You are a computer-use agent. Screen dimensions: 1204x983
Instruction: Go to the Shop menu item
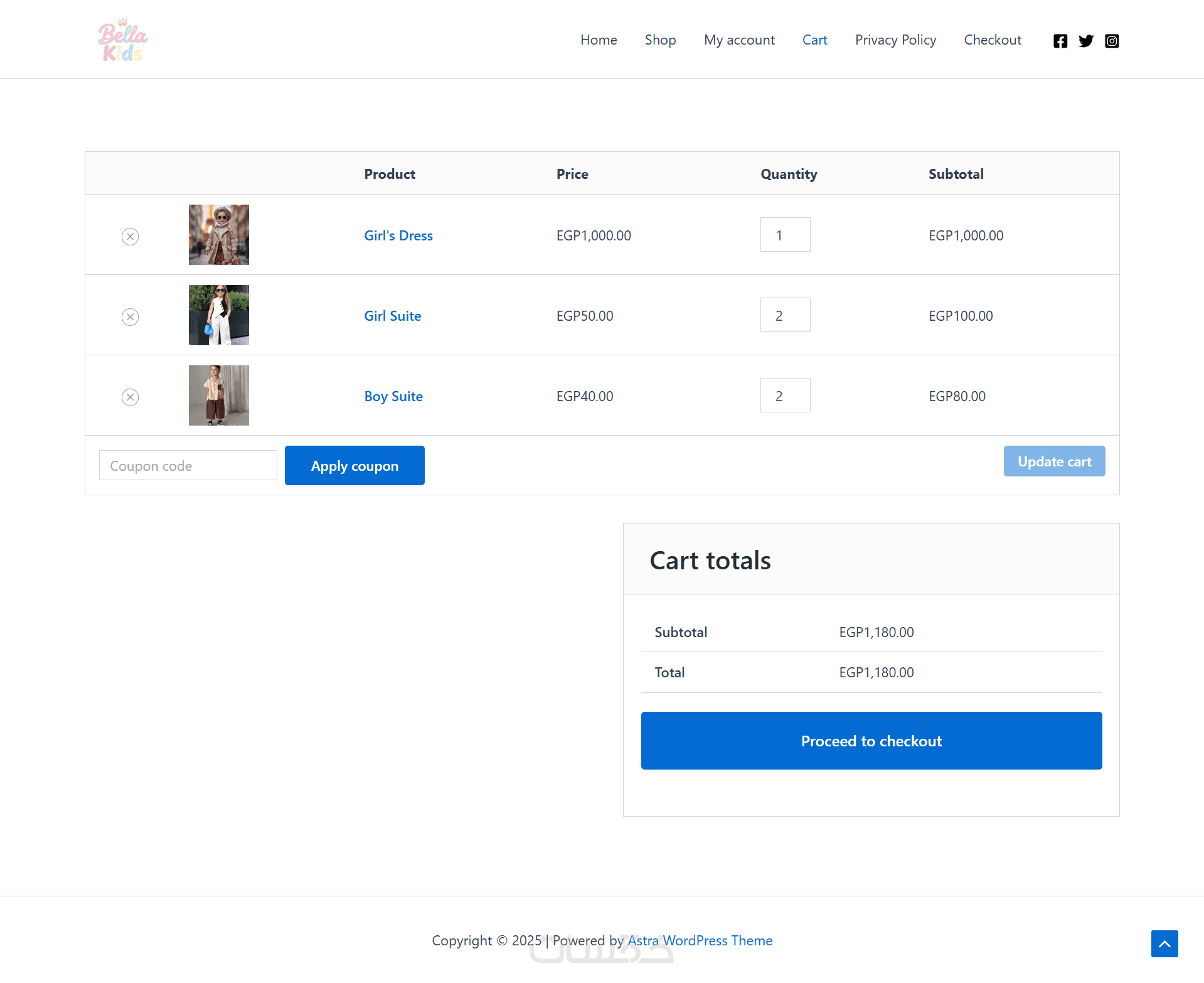(x=660, y=40)
